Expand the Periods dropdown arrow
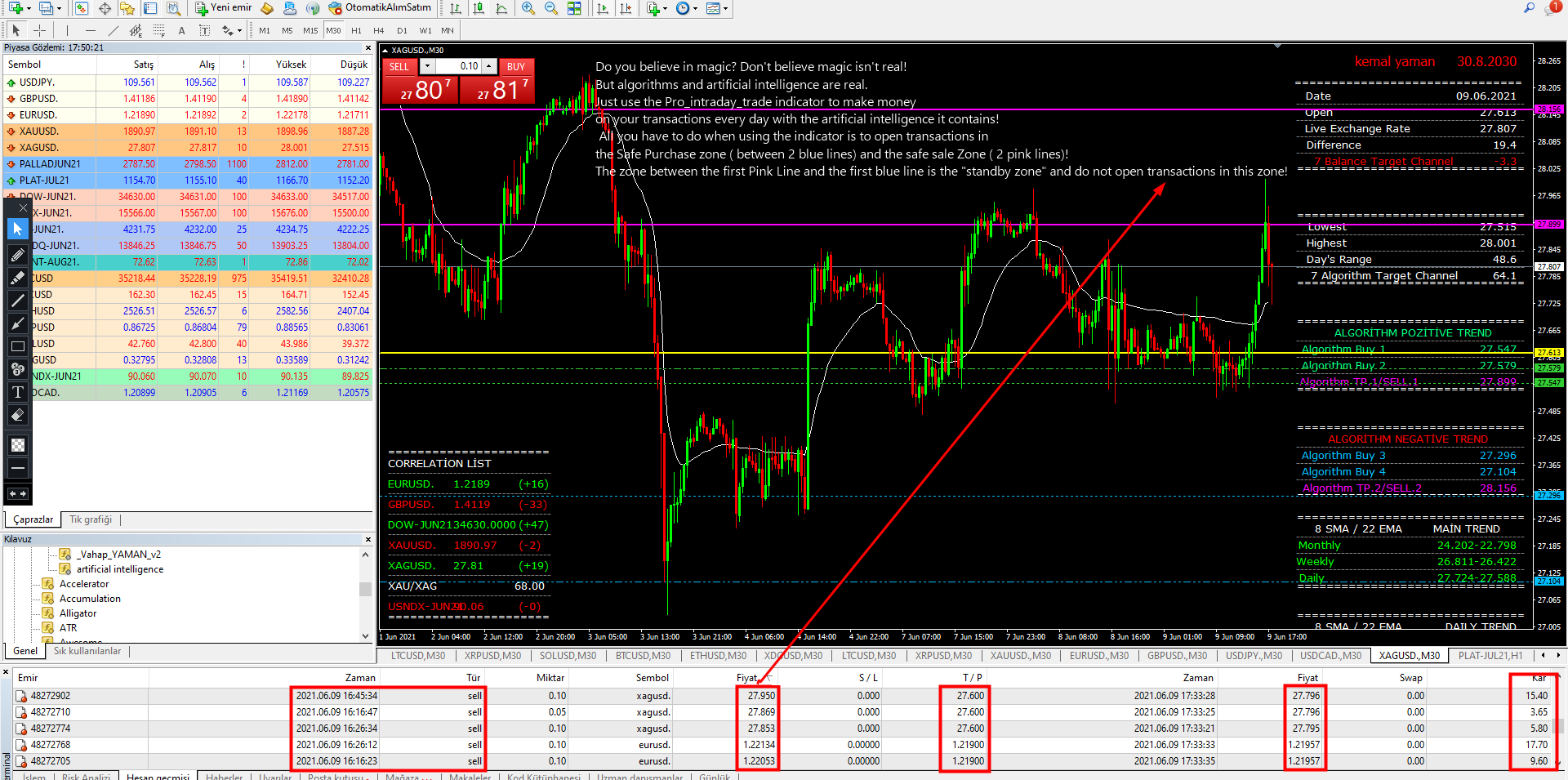Image resolution: width=1568 pixels, height=780 pixels. coord(696,8)
